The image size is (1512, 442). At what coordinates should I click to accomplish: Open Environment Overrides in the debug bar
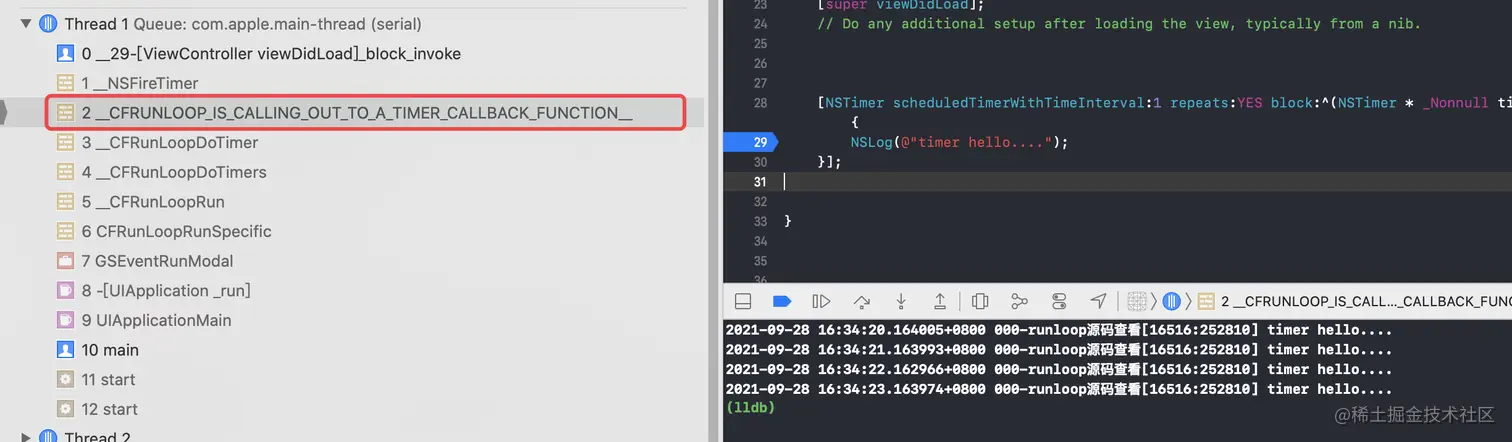(x=1059, y=301)
